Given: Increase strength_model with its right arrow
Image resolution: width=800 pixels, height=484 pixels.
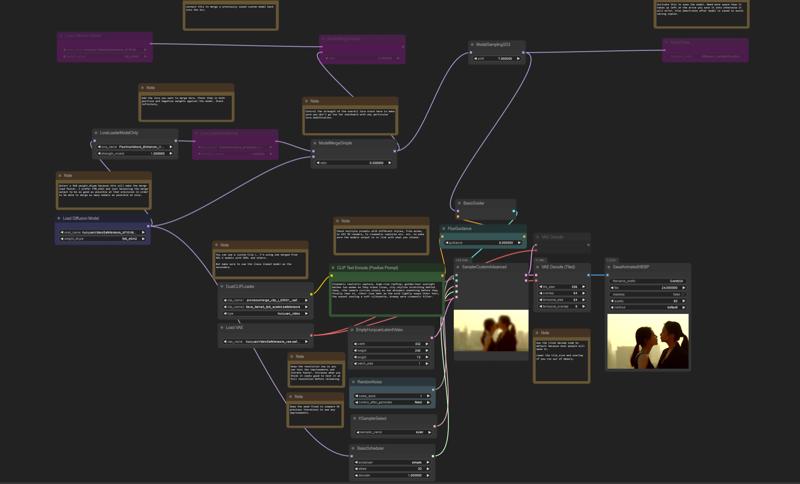Looking at the screenshot, I should tap(170, 154).
